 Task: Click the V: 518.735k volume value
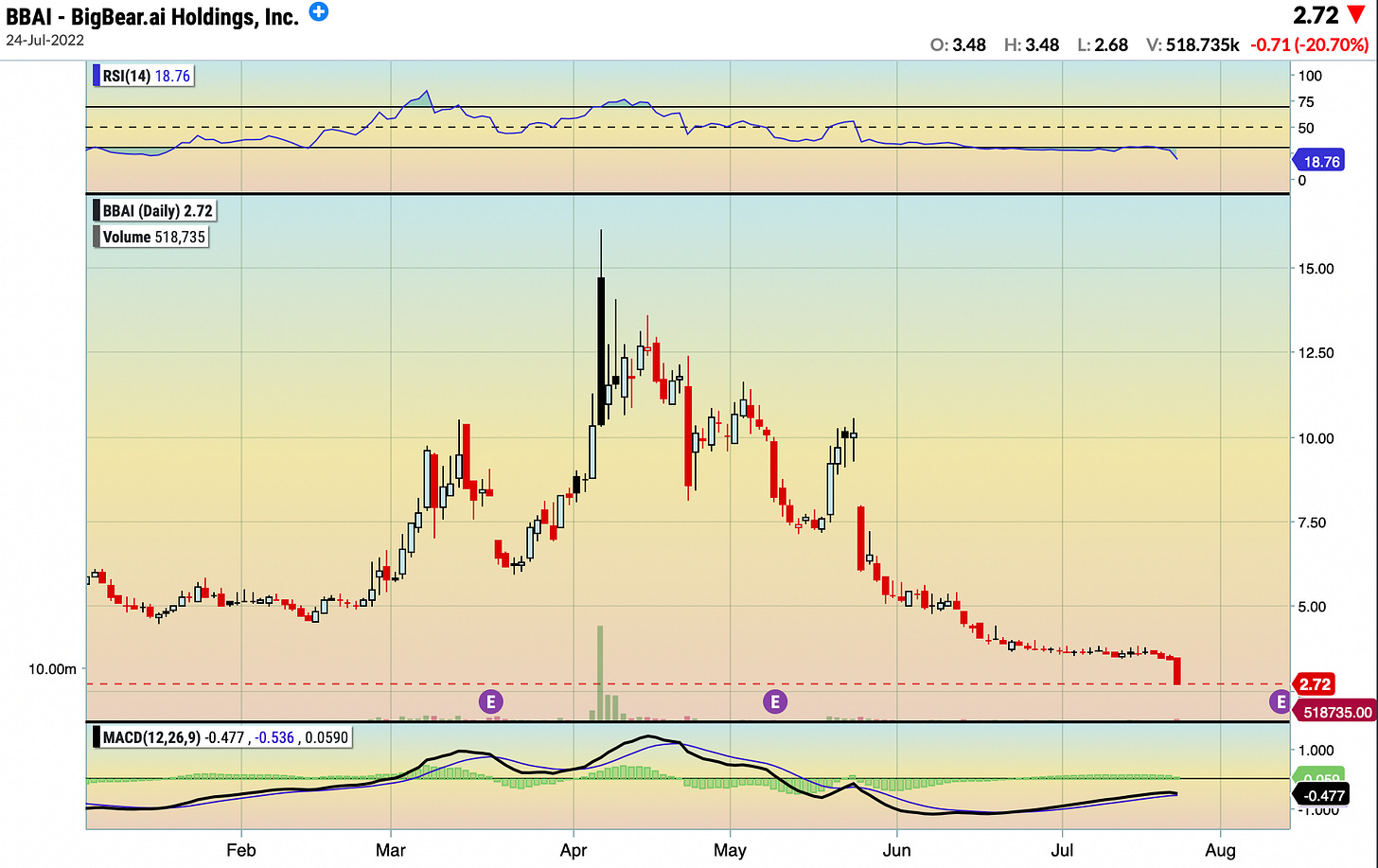click(1192, 44)
